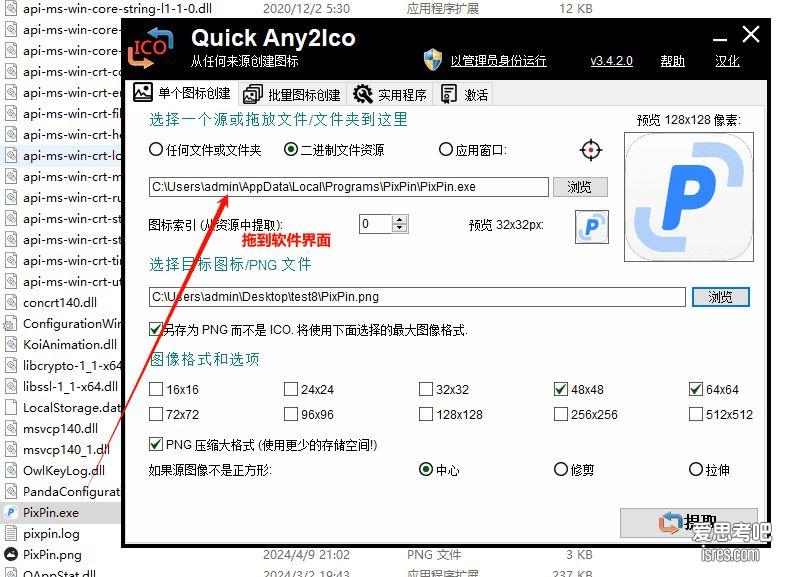Viewport: 786px width, 577px height.
Task: Uncheck the 64x64 size checkbox
Action: tap(695, 389)
